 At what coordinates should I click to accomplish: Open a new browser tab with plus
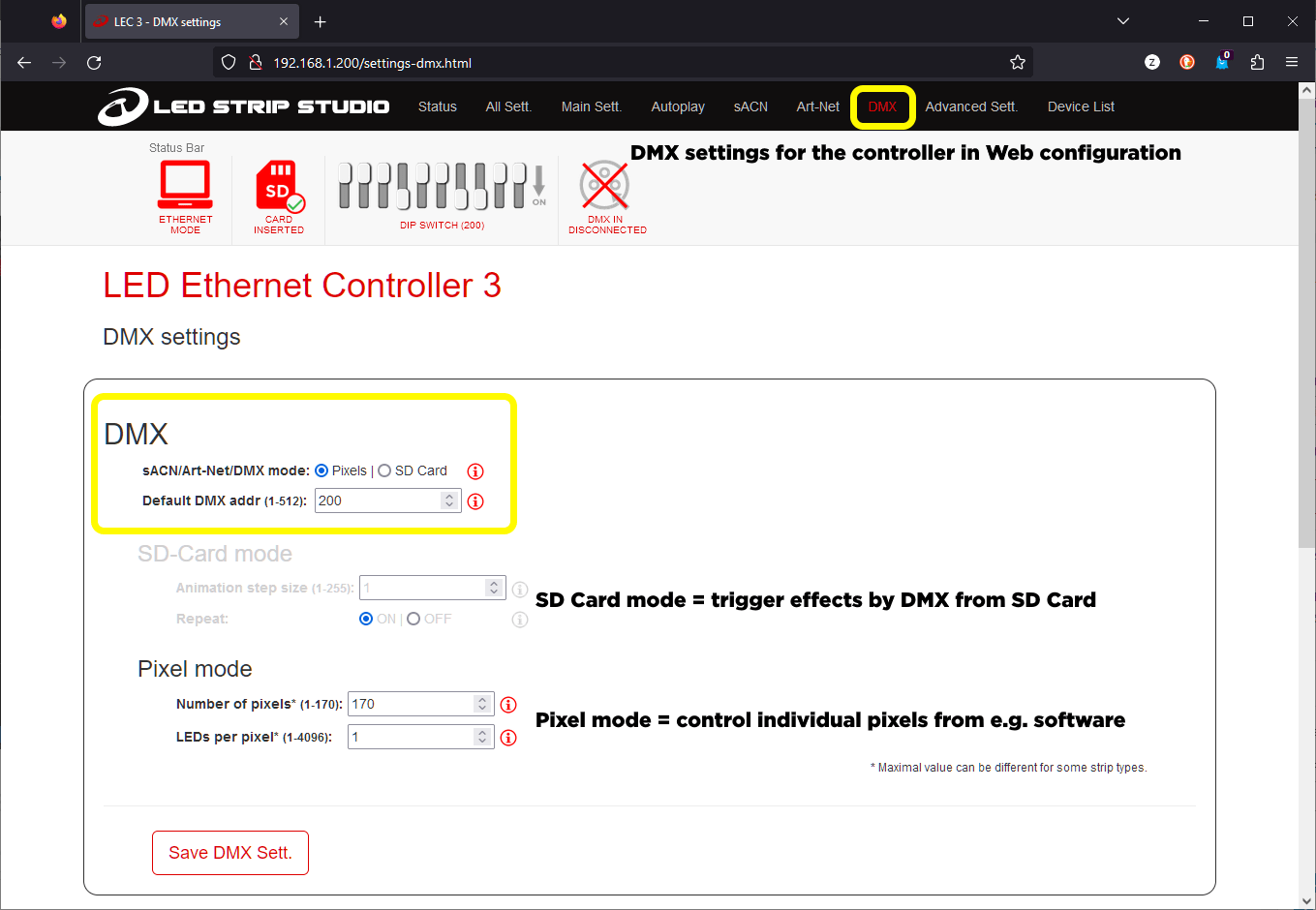point(321,21)
